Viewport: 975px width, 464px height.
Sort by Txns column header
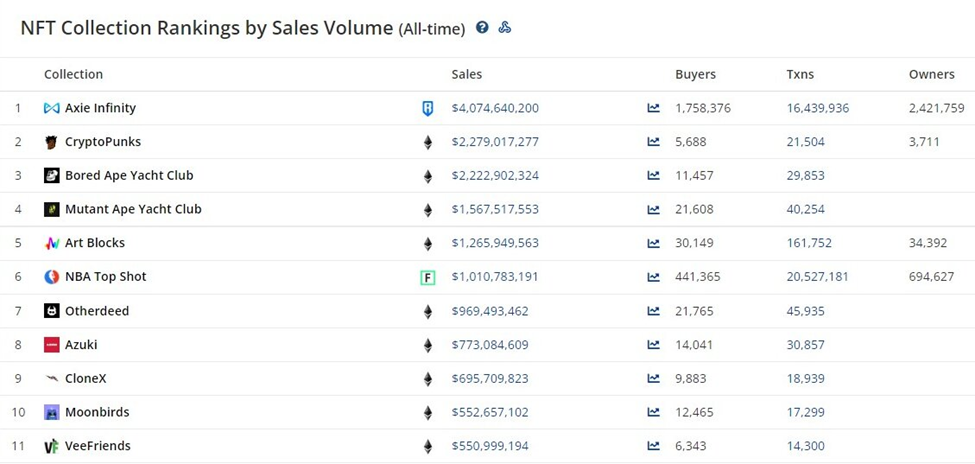click(x=803, y=74)
